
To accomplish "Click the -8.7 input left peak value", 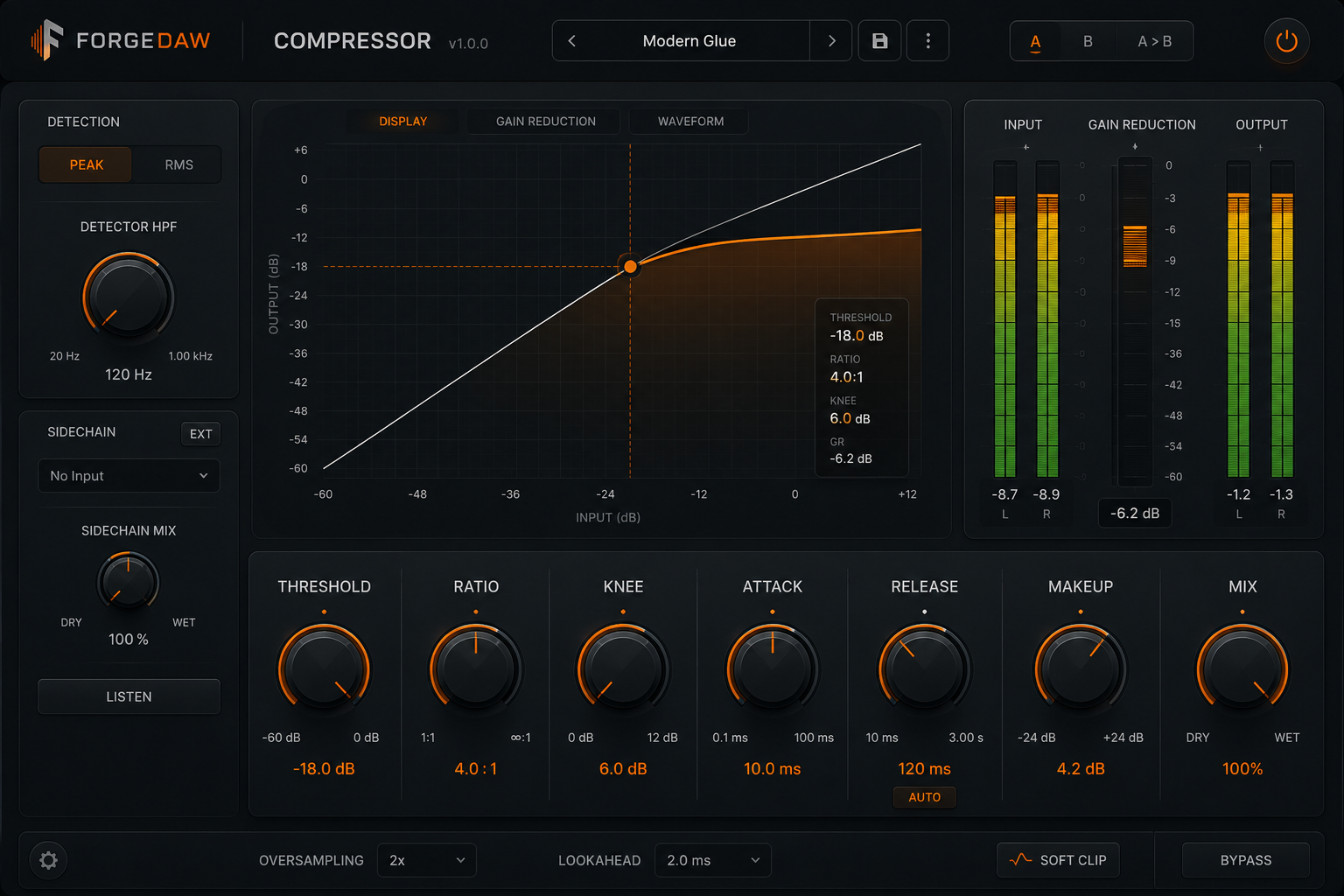I will tap(1004, 494).
